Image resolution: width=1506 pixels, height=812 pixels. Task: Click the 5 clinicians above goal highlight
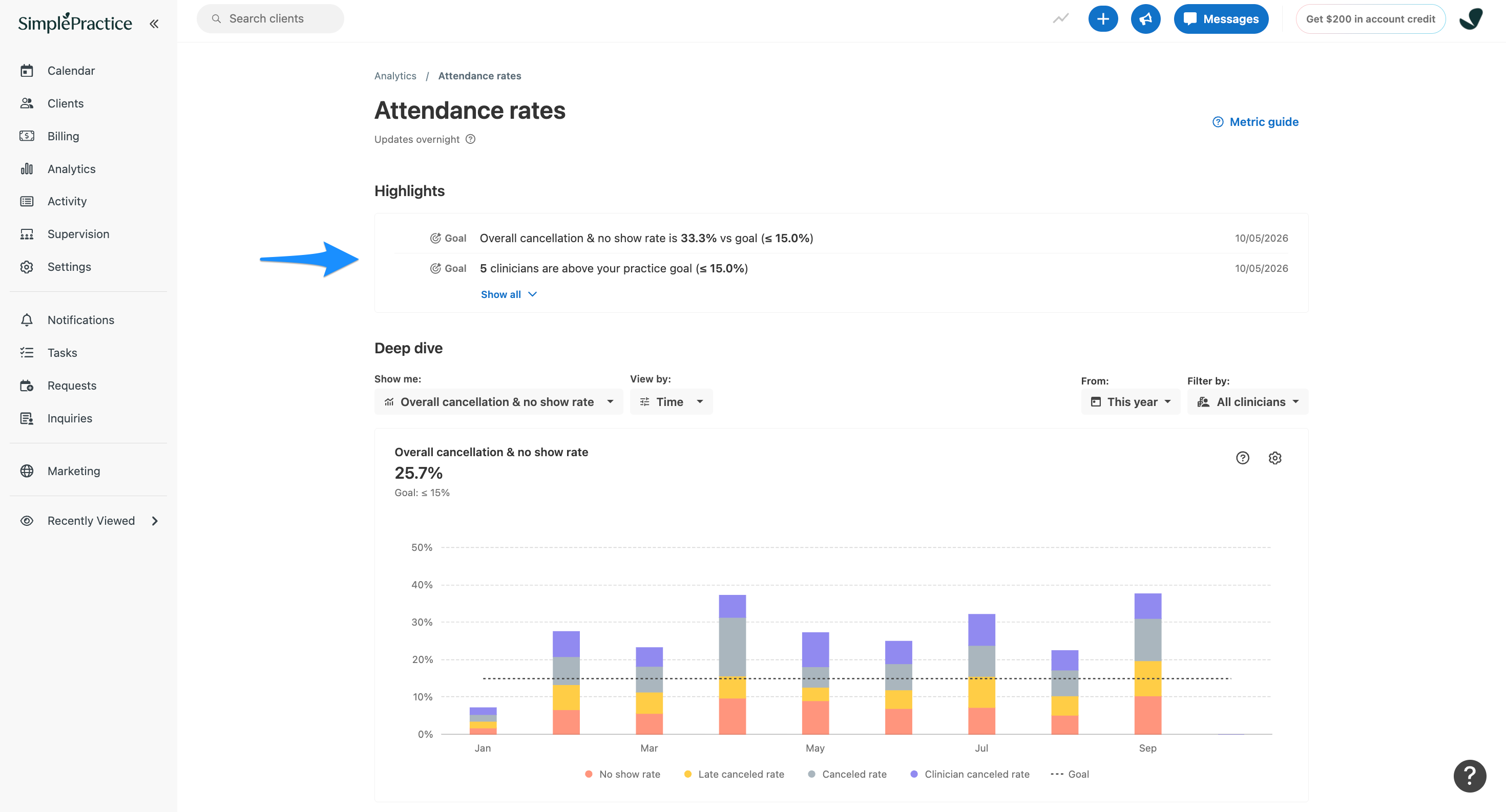click(x=841, y=269)
